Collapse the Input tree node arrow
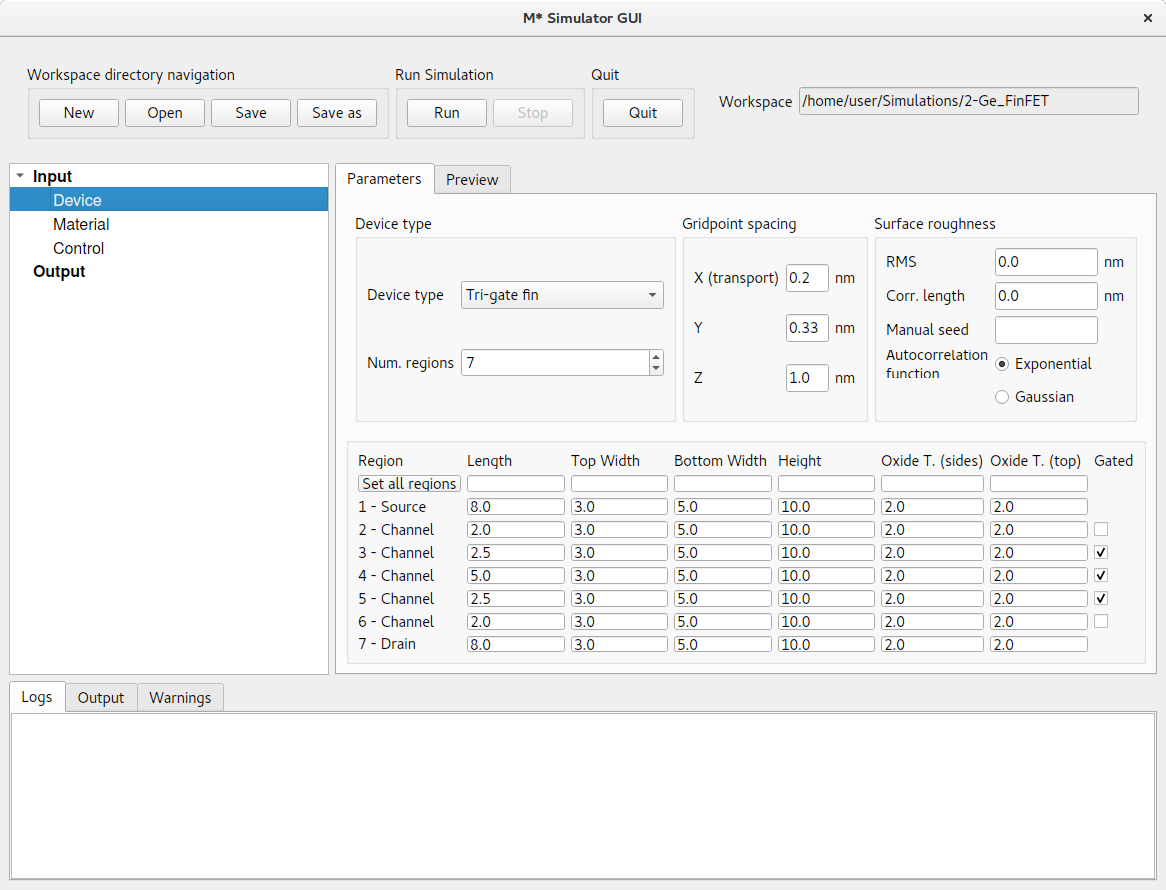Image resolution: width=1166 pixels, height=890 pixels. (x=20, y=177)
